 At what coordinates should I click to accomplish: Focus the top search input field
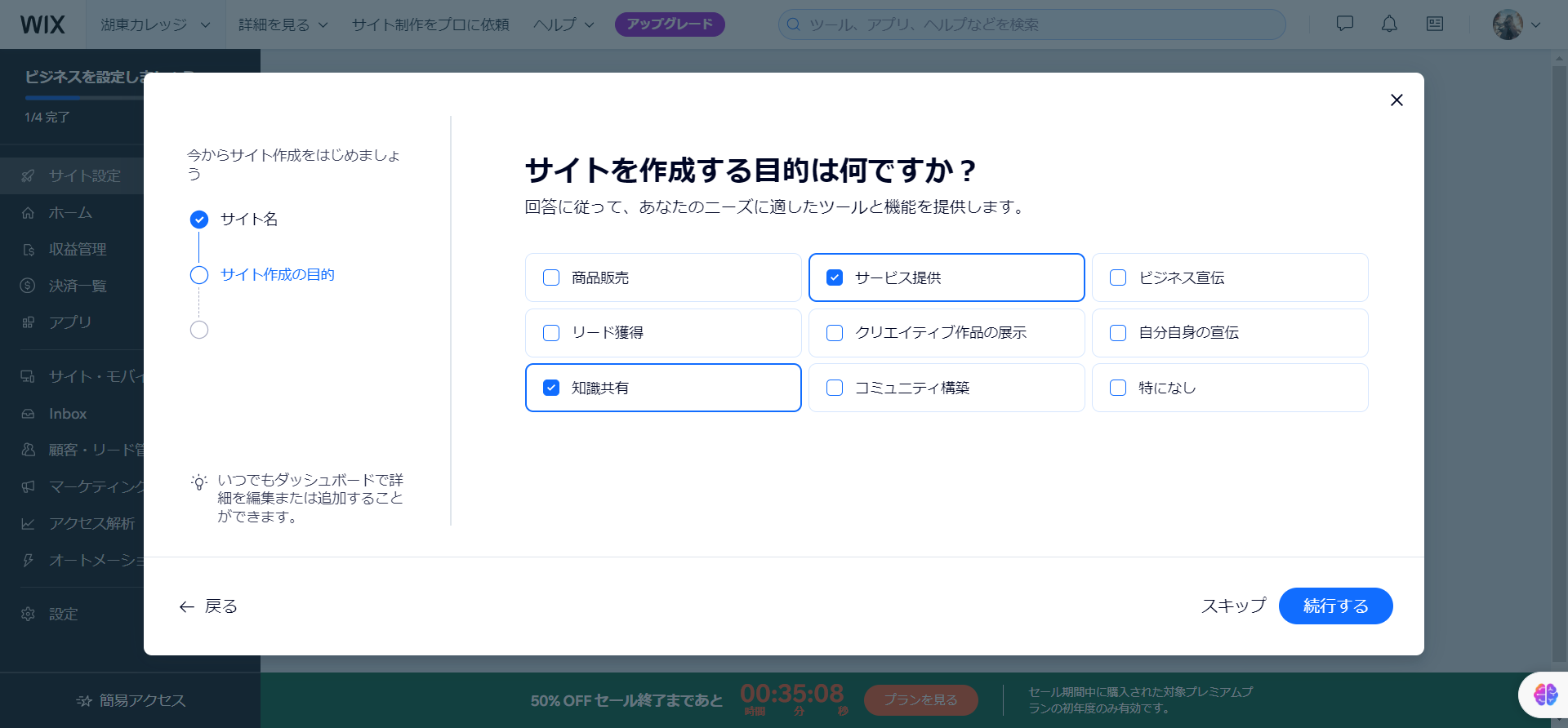click(1037, 24)
